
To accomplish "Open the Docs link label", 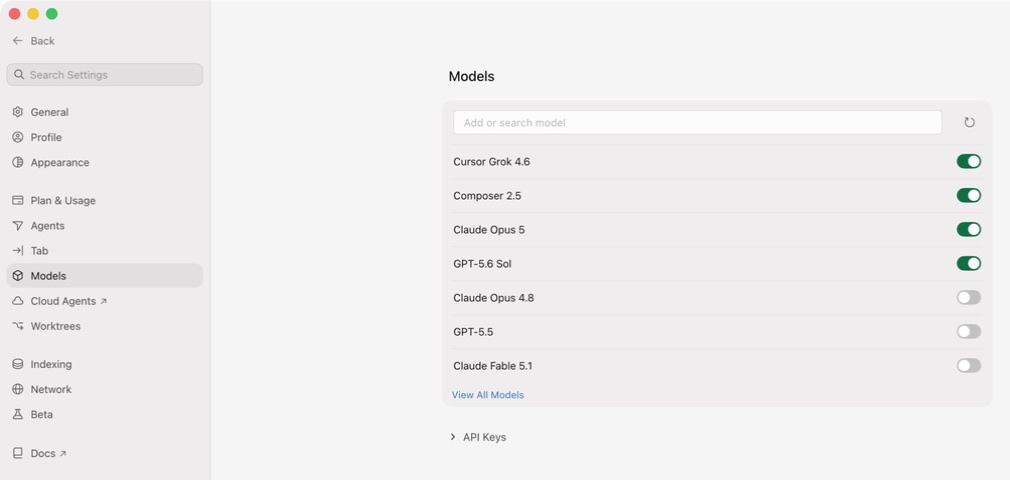I will tap(43, 454).
